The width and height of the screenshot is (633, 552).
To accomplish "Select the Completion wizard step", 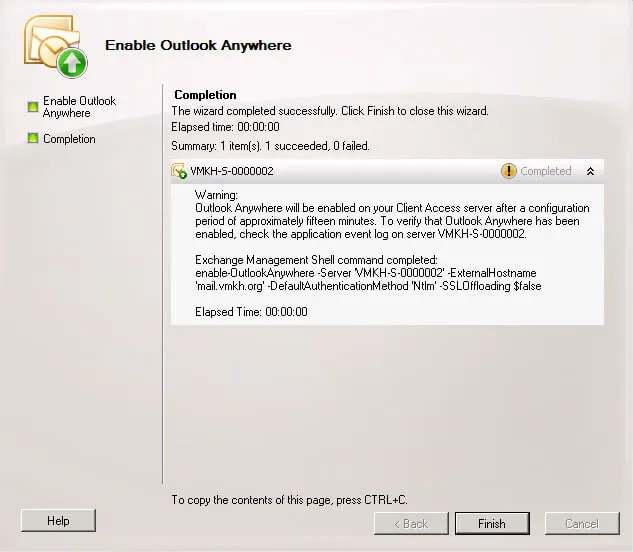I will (69, 139).
